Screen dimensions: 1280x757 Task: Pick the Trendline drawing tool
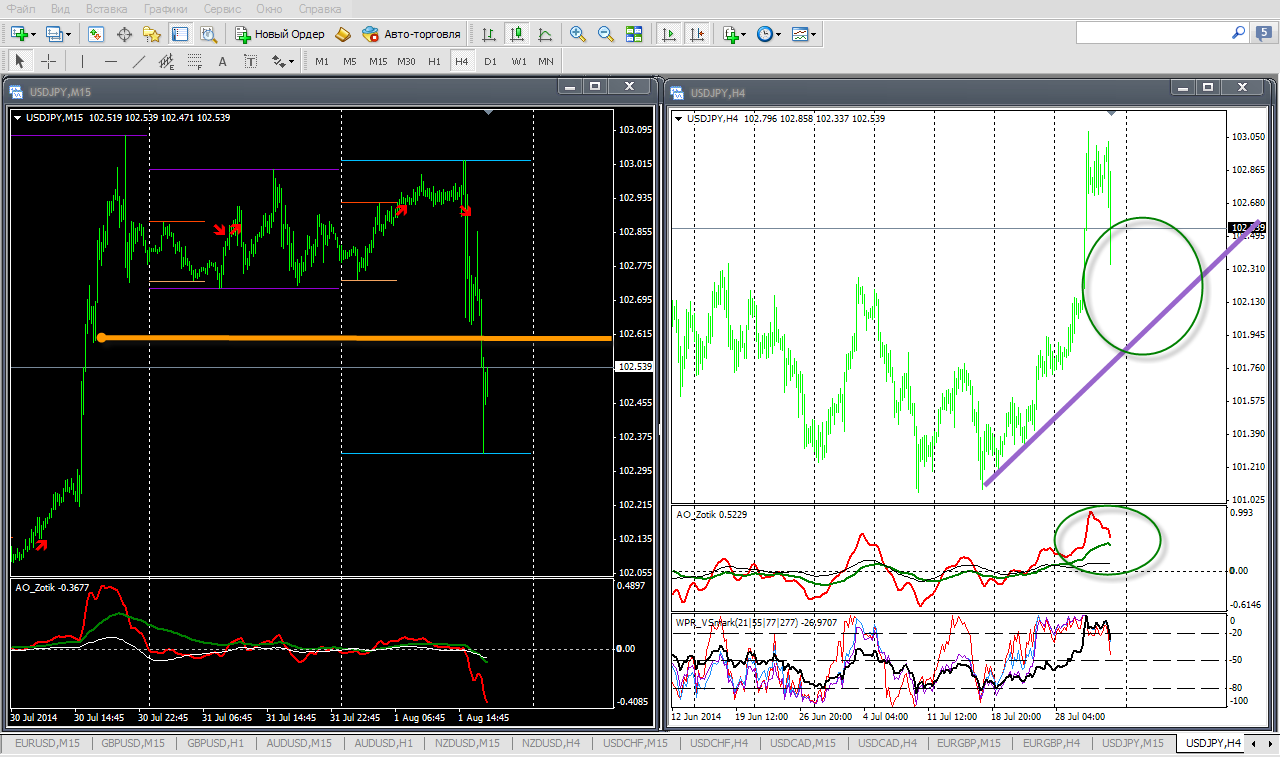click(x=139, y=61)
